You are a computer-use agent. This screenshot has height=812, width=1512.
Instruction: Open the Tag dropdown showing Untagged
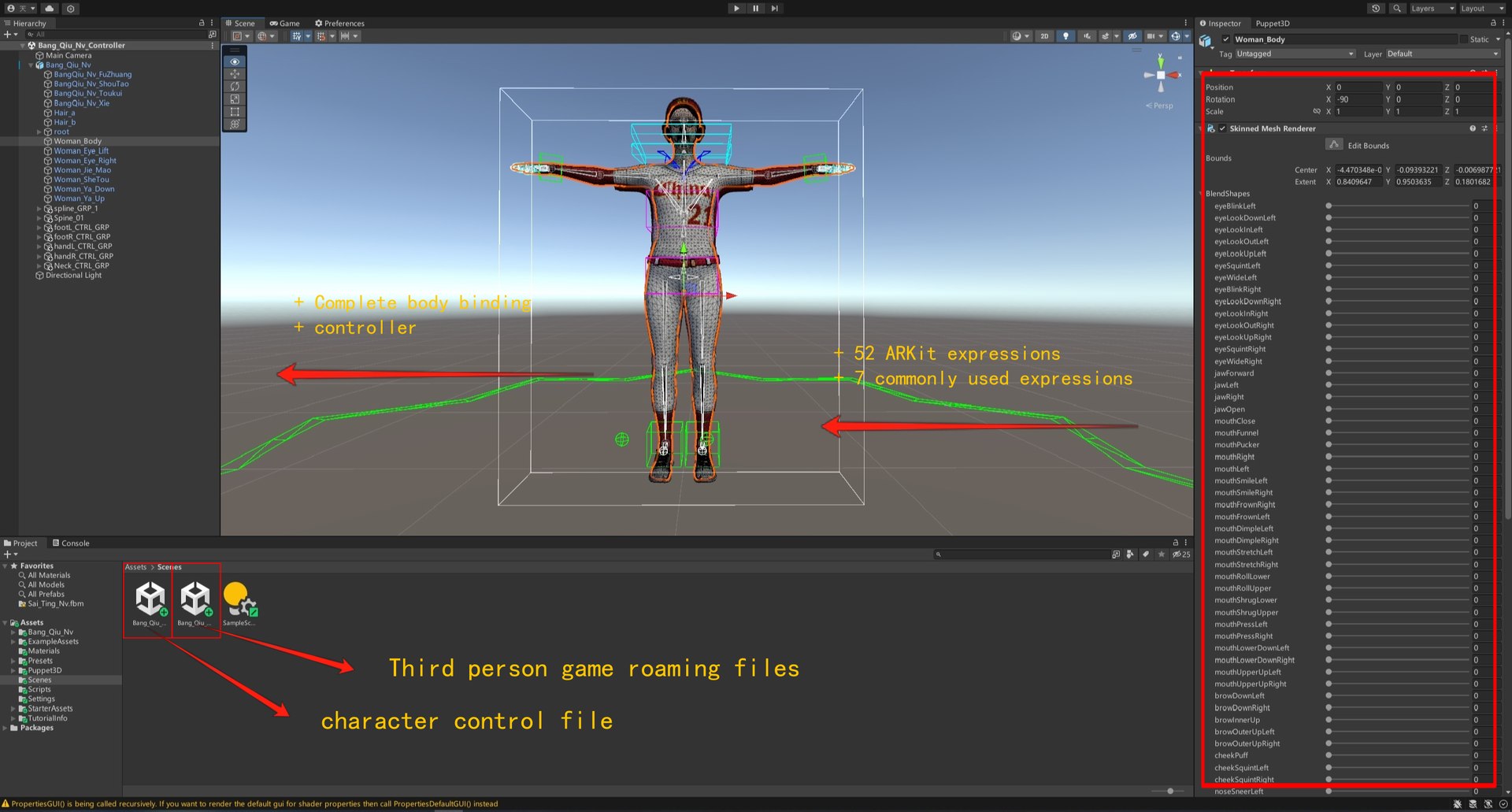pyautogui.click(x=1295, y=54)
